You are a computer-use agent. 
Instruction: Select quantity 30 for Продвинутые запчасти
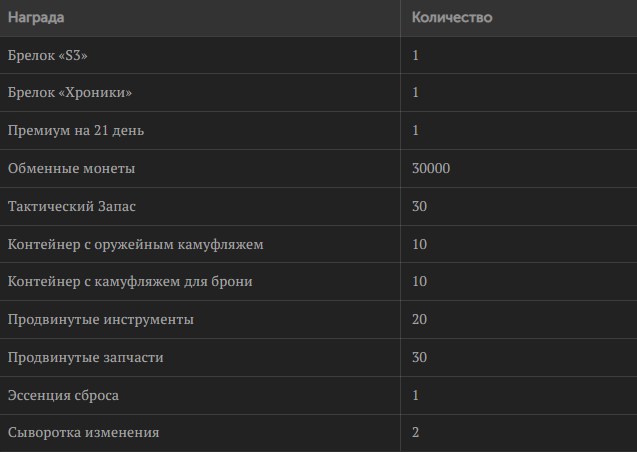point(519,357)
